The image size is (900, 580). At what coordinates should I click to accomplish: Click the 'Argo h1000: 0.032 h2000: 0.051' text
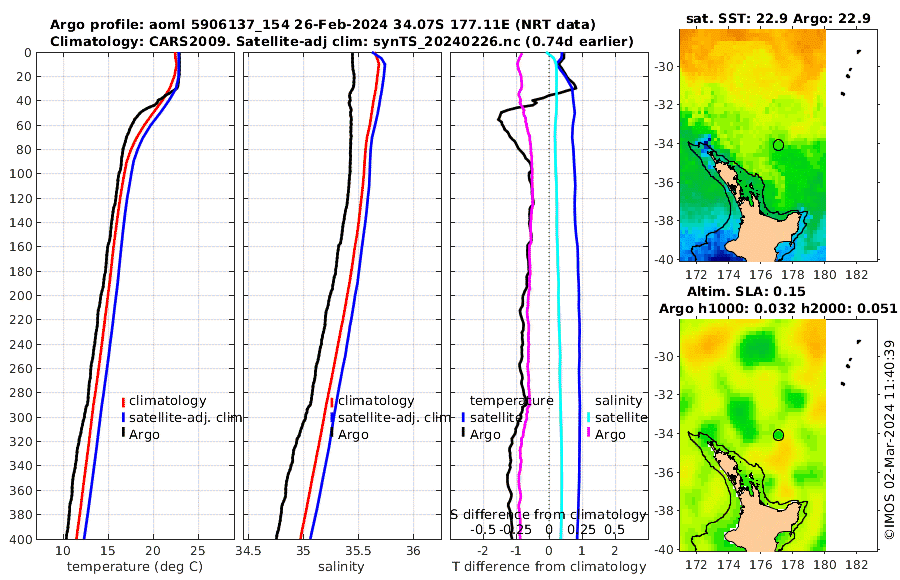click(778, 308)
